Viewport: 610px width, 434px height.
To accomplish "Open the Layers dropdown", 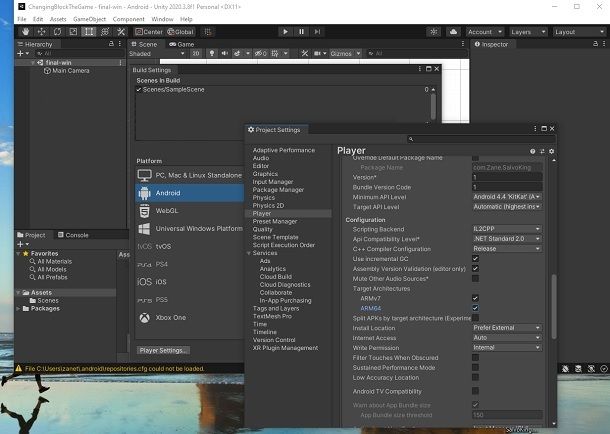I will [528, 32].
